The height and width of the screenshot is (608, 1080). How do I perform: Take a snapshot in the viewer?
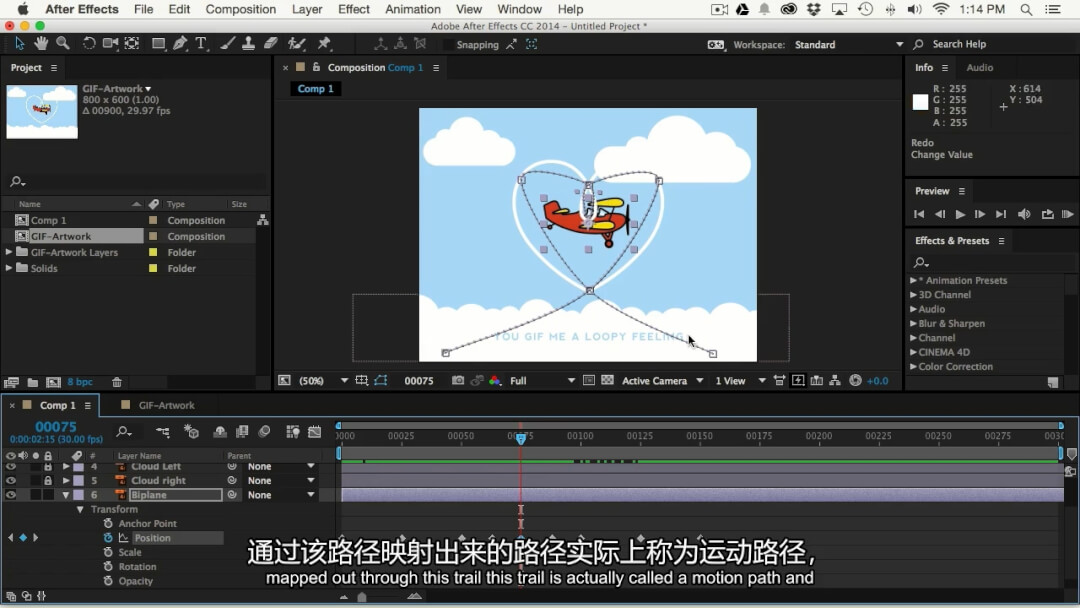(x=457, y=381)
